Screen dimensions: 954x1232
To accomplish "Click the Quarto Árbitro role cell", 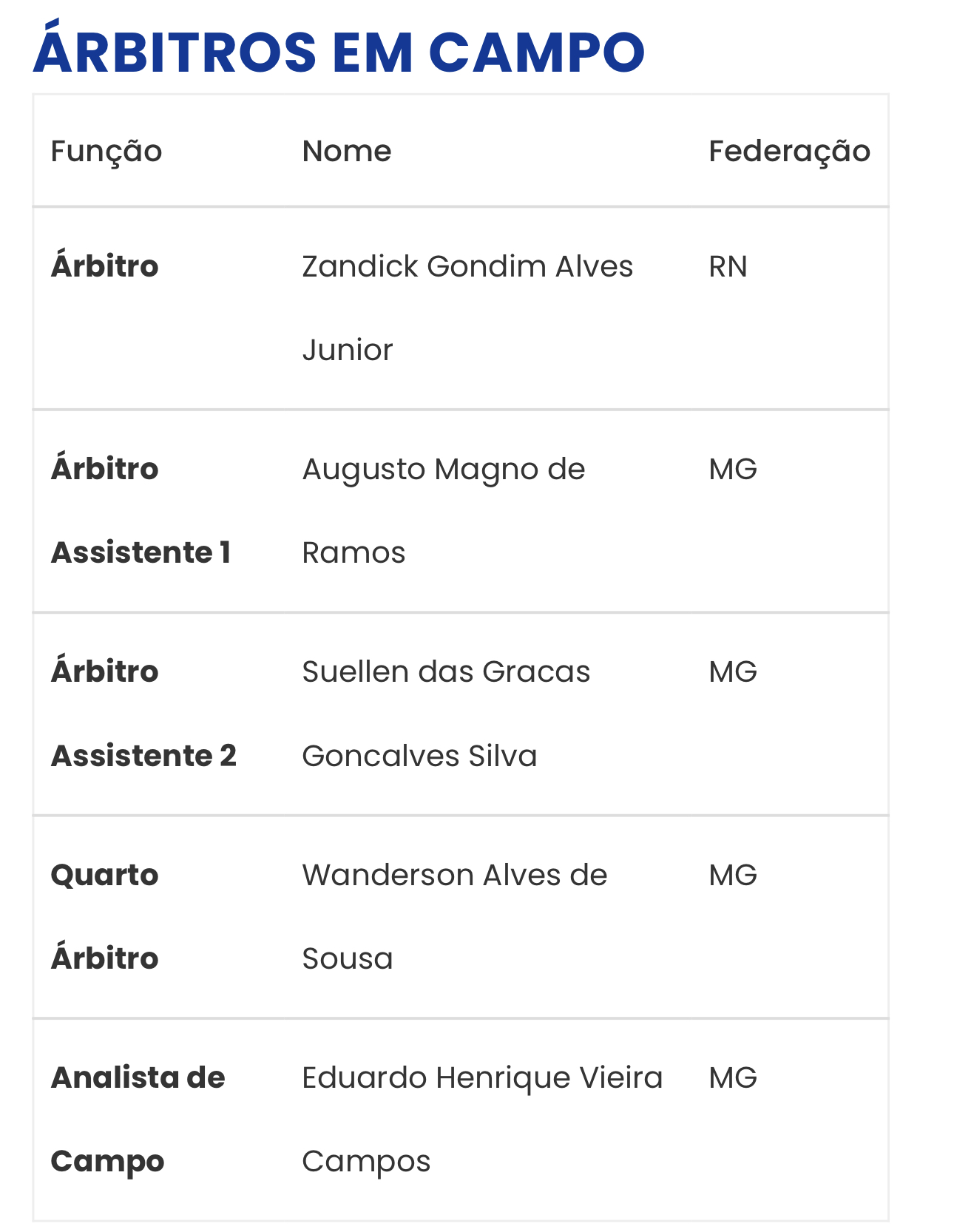I will click(x=104, y=916).
